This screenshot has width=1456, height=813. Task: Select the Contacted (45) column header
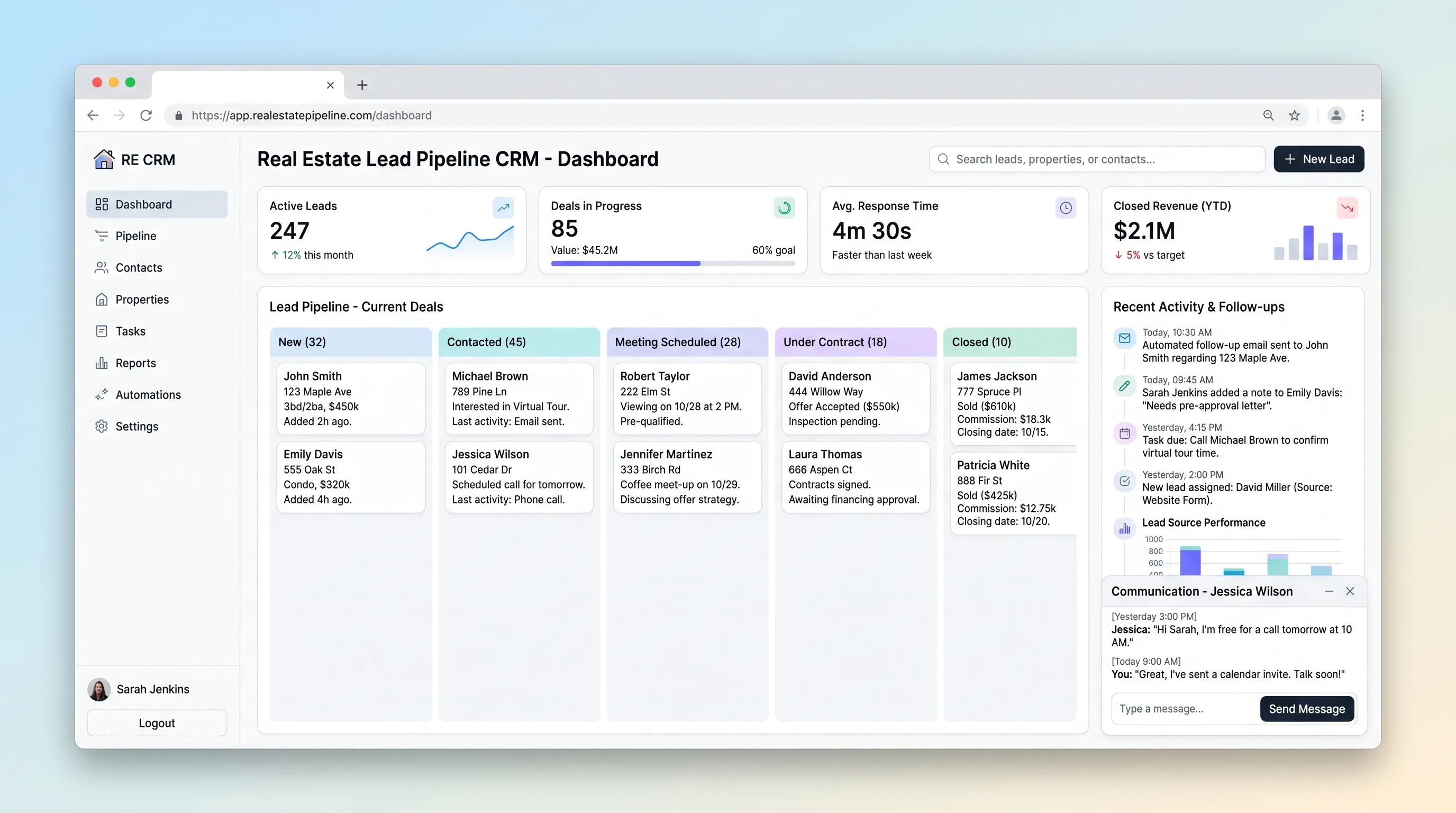(519, 342)
